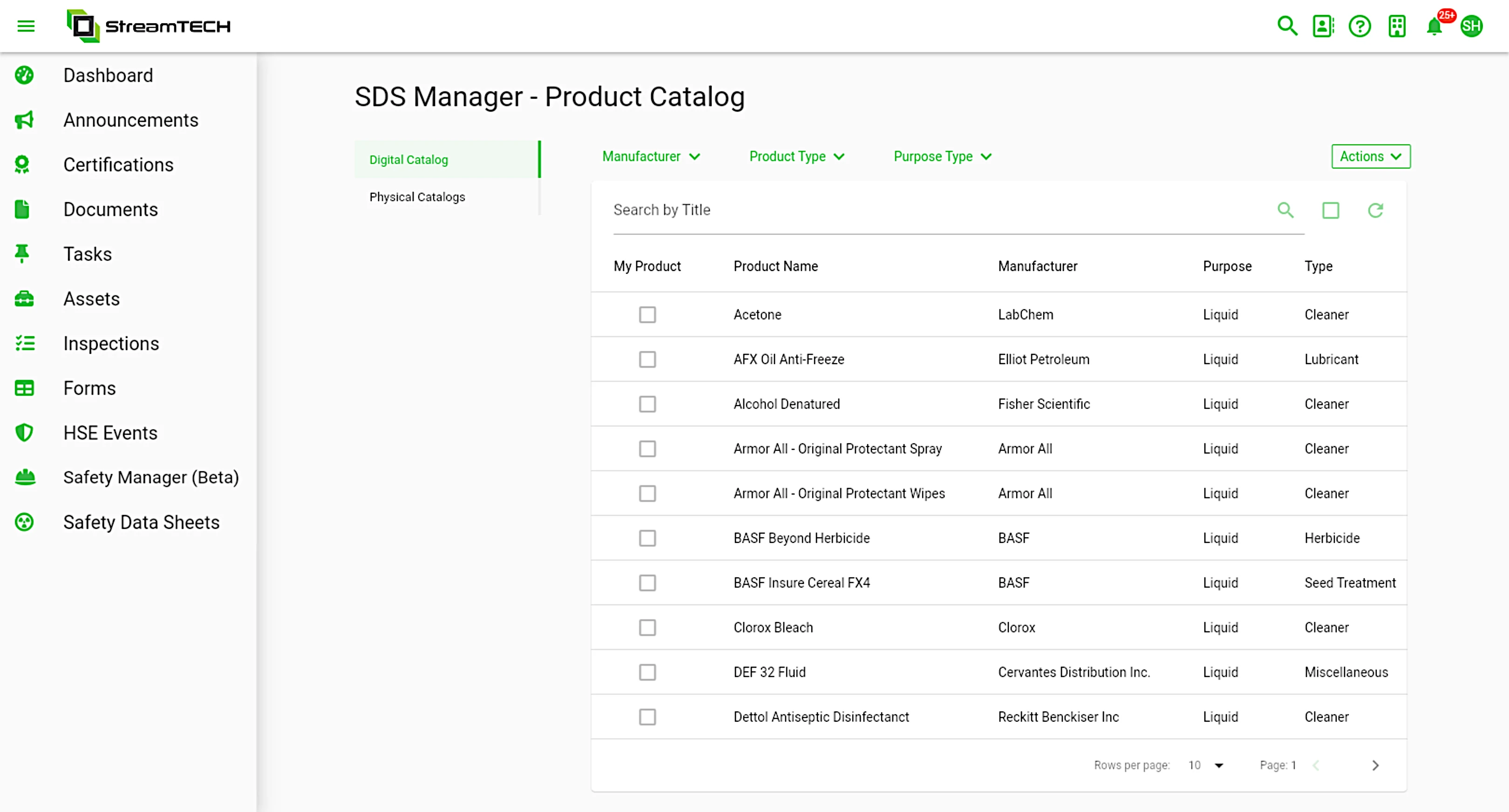This screenshot has width=1509, height=812.
Task: Open the notifications bell
Action: click(x=1434, y=27)
